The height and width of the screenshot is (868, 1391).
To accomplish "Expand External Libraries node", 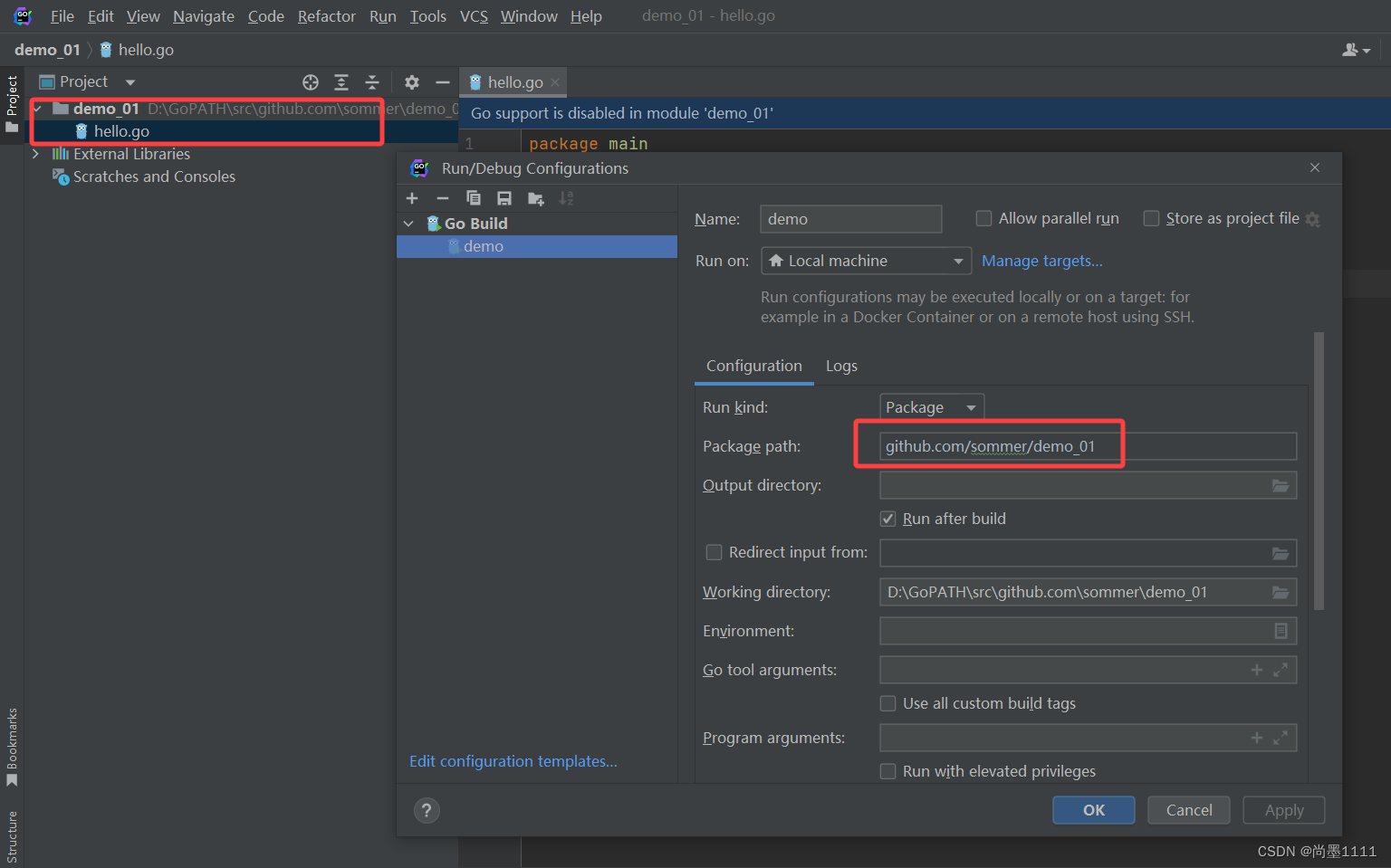I will 35,154.
